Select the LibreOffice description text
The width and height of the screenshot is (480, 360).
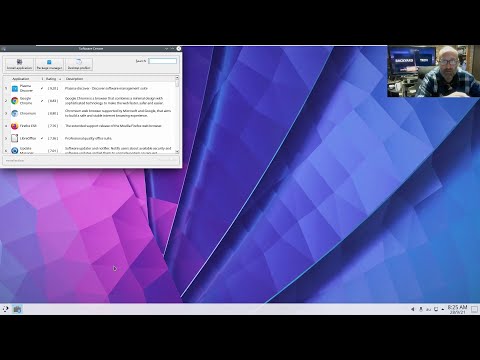click(88, 138)
